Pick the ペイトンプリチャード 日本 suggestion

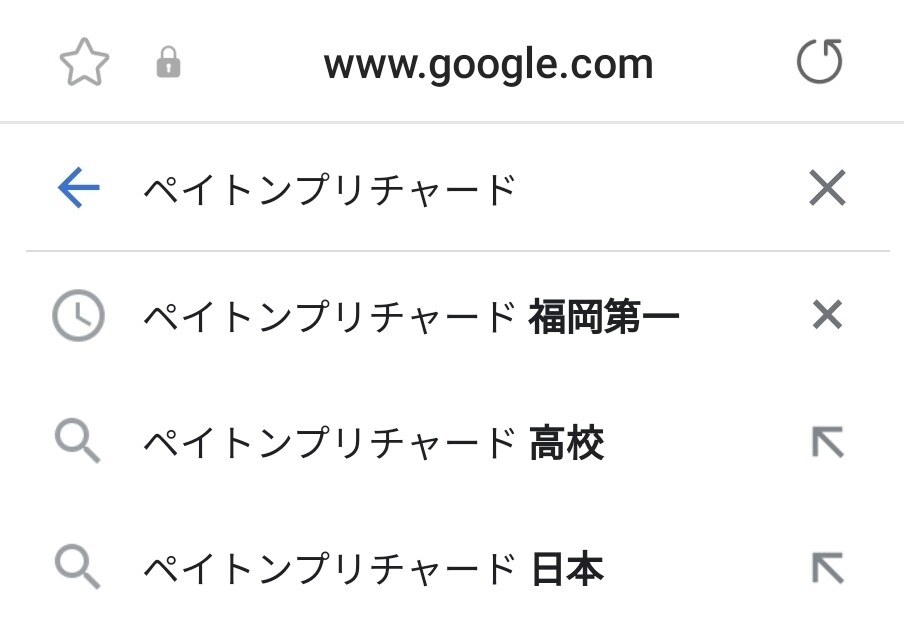pos(372,569)
